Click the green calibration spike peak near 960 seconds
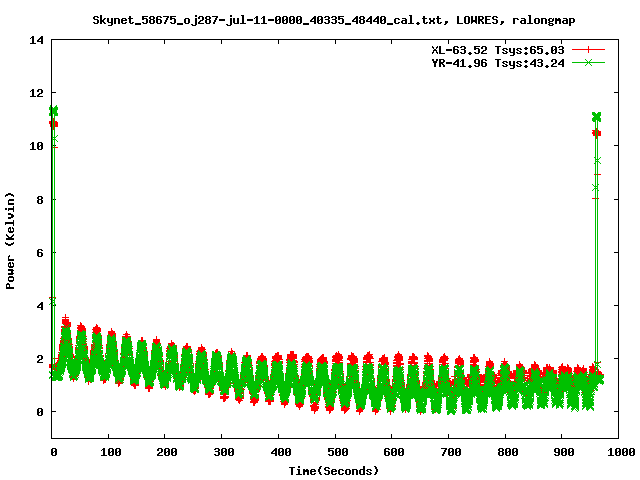 596,117
